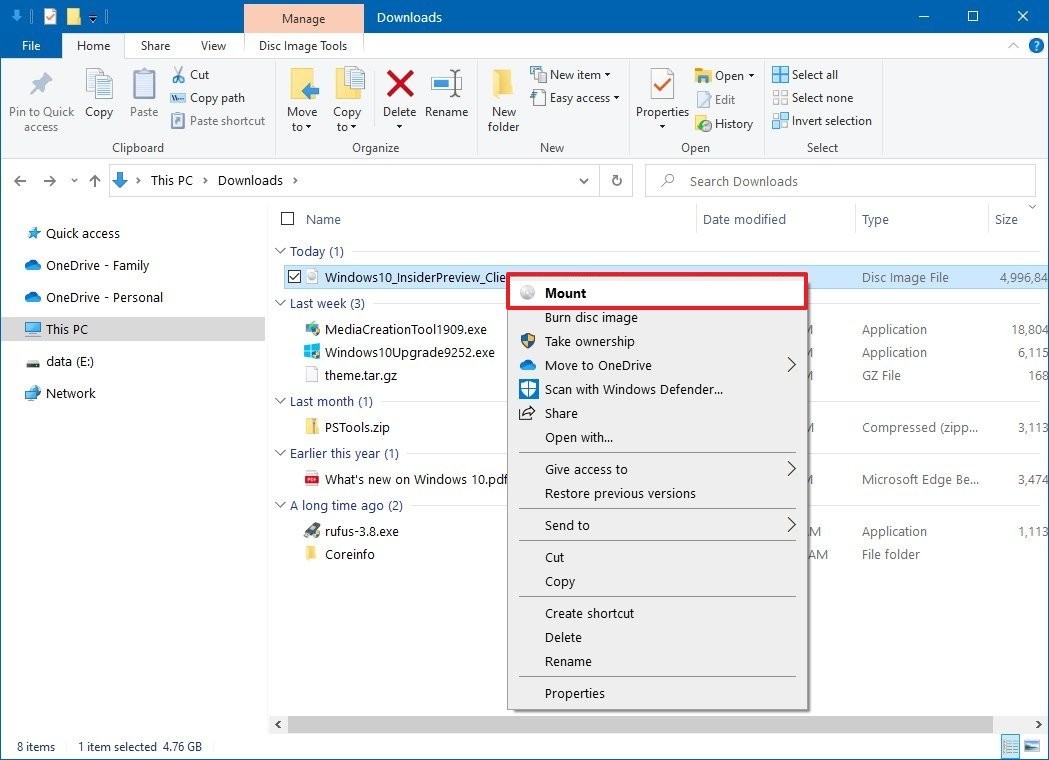This screenshot has height=760, width=1049.
Task: Create a New folder from ribbon
Action: 503,100
